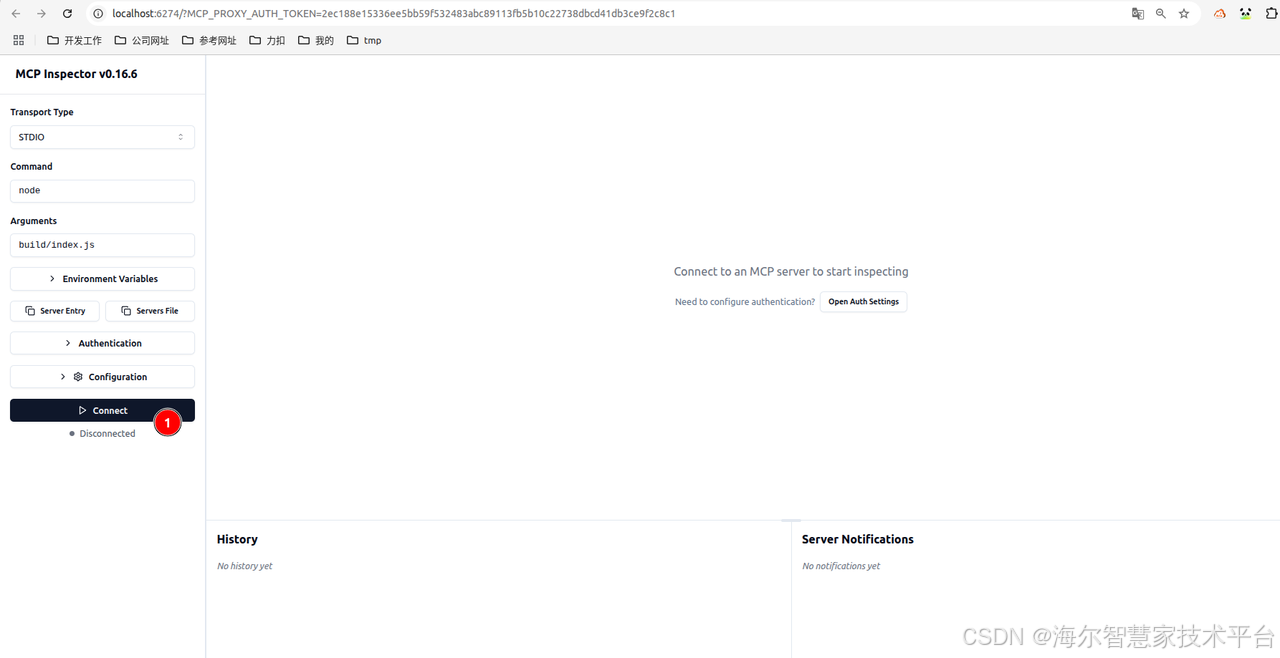
Task: Select the localhost URL in the address bar
Action: point(394,14)
